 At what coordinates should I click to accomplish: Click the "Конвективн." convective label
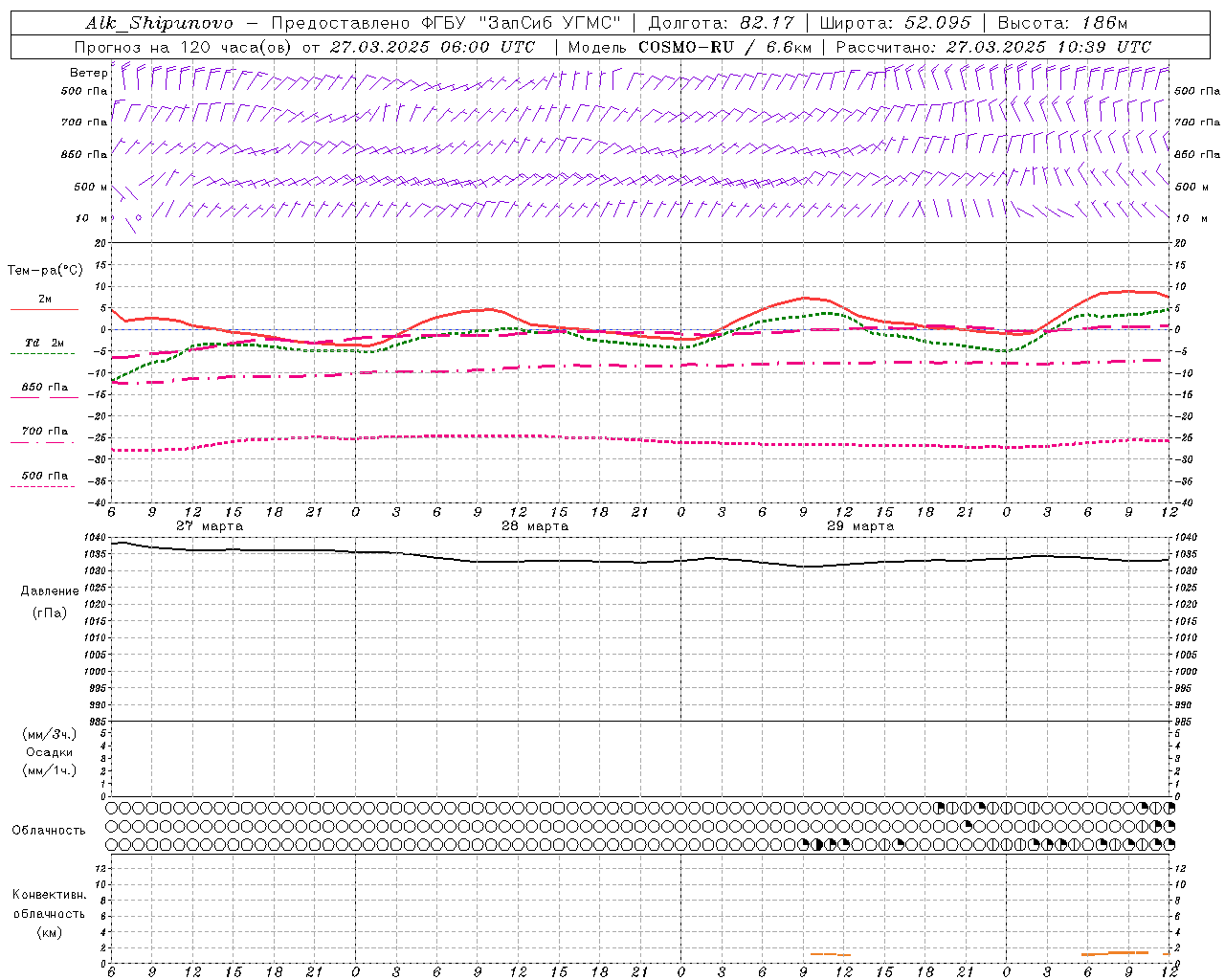[49, 895]
